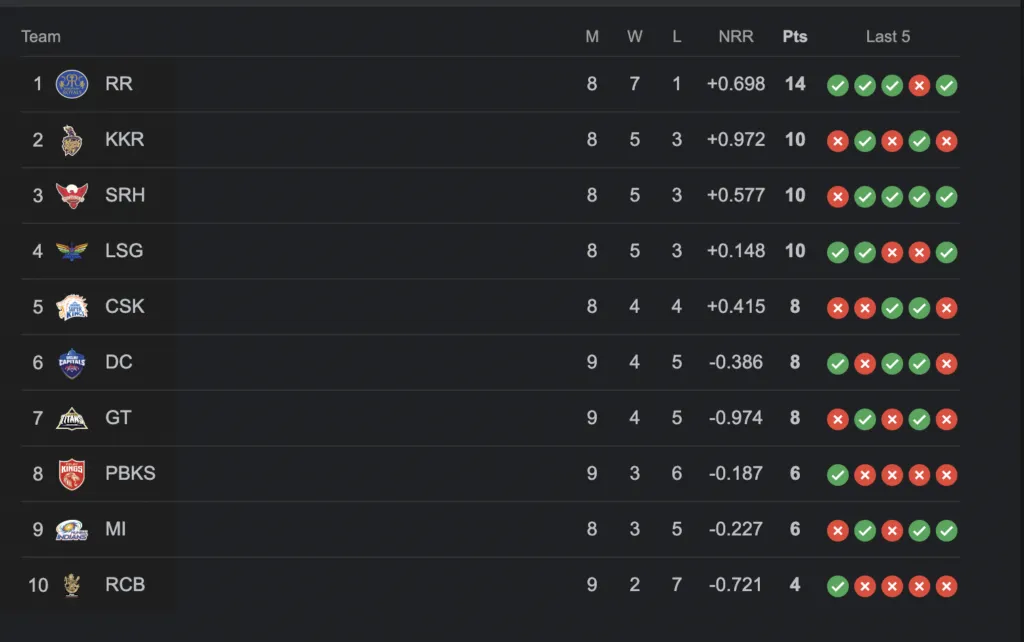Click the Team column header
The width and height of the screenshot is (1024, 642).
click(x=40, y=37)
